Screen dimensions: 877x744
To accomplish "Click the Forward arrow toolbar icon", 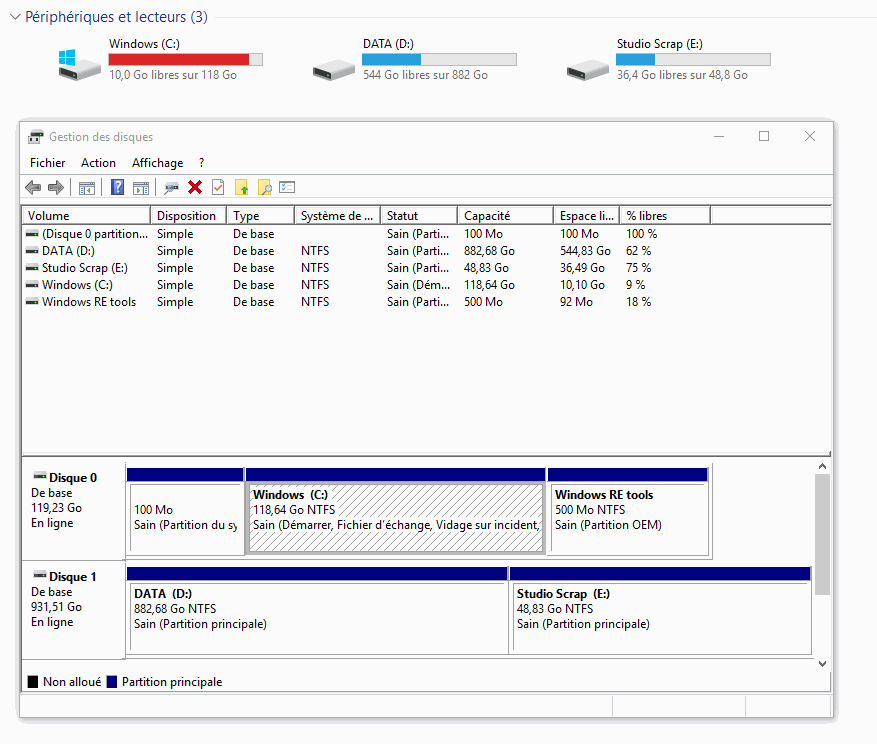I will [x=56, y=187].
